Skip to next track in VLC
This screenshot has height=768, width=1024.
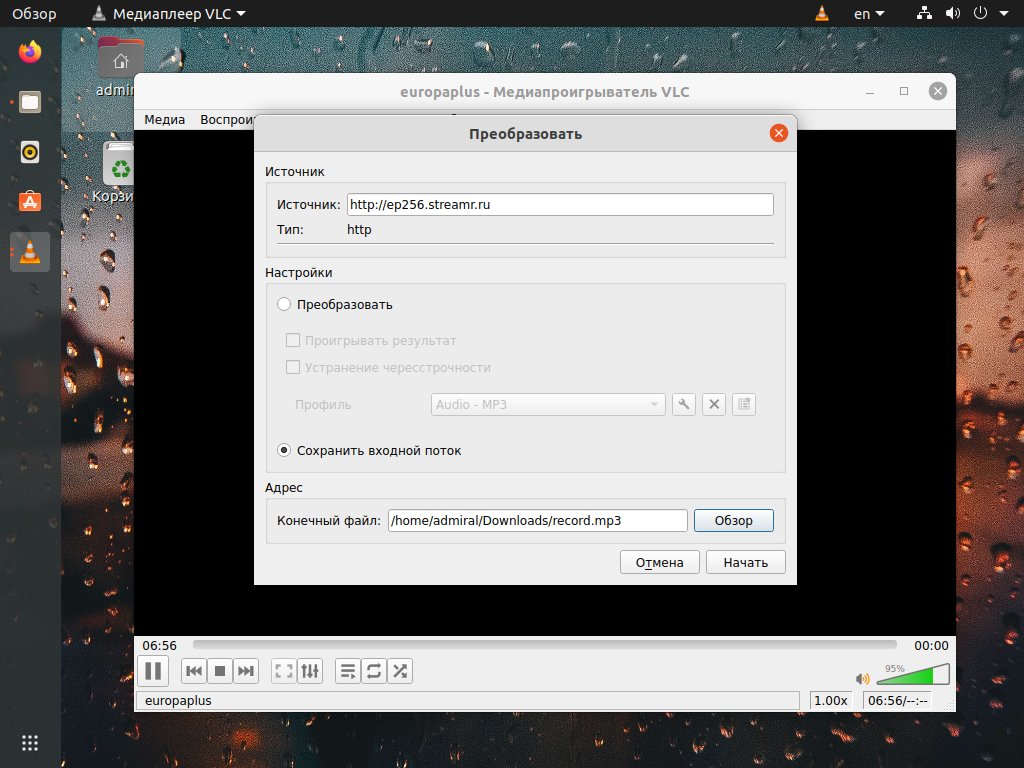tap(246, 671)
